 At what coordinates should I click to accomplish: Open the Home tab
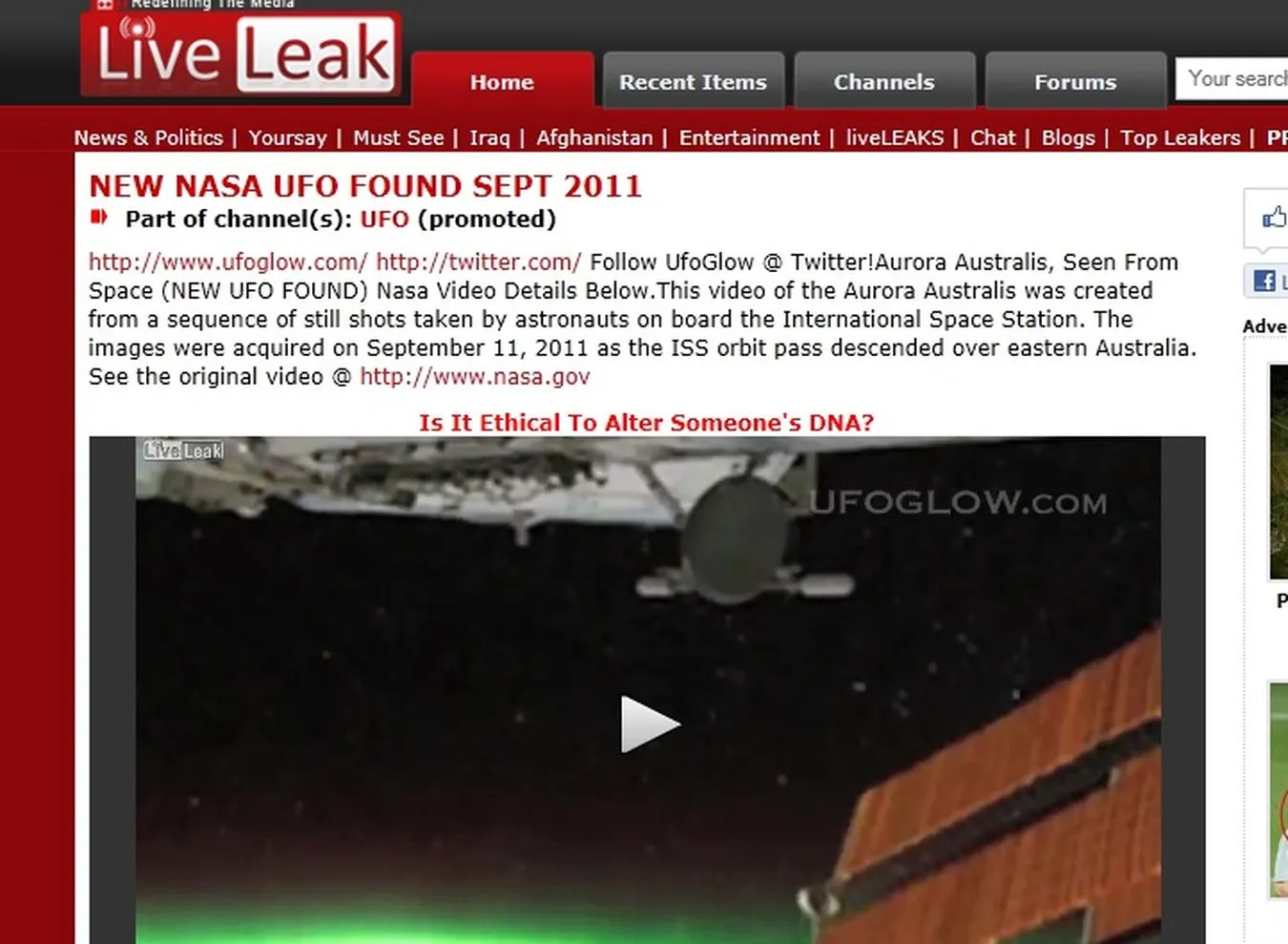tap(502, 82)
